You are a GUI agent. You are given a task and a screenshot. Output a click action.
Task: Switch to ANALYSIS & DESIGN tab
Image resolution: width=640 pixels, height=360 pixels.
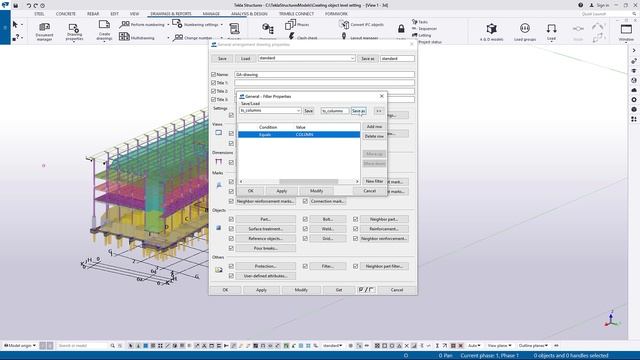click(249, 14)
